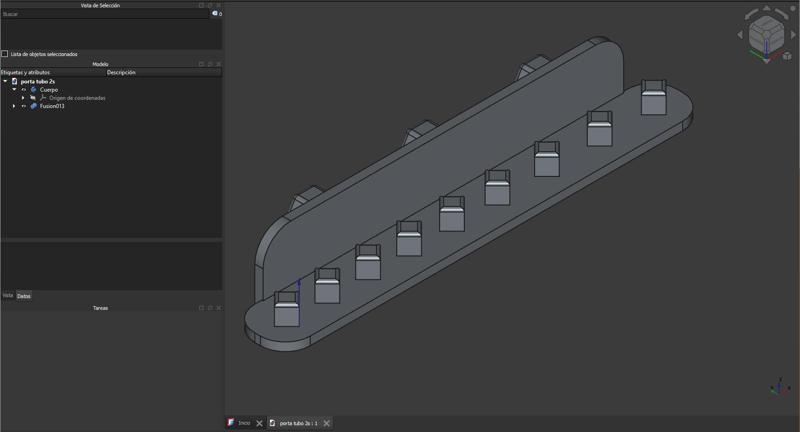Toggle Lista de objetos seleccionados checkbox
Viewport: 800px width, 432px height.
[5, 54]
